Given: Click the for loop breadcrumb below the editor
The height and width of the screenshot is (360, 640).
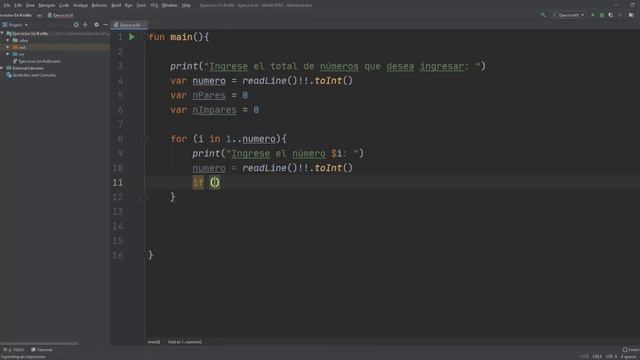Looking at the screenshot, I should click(185, 342).
